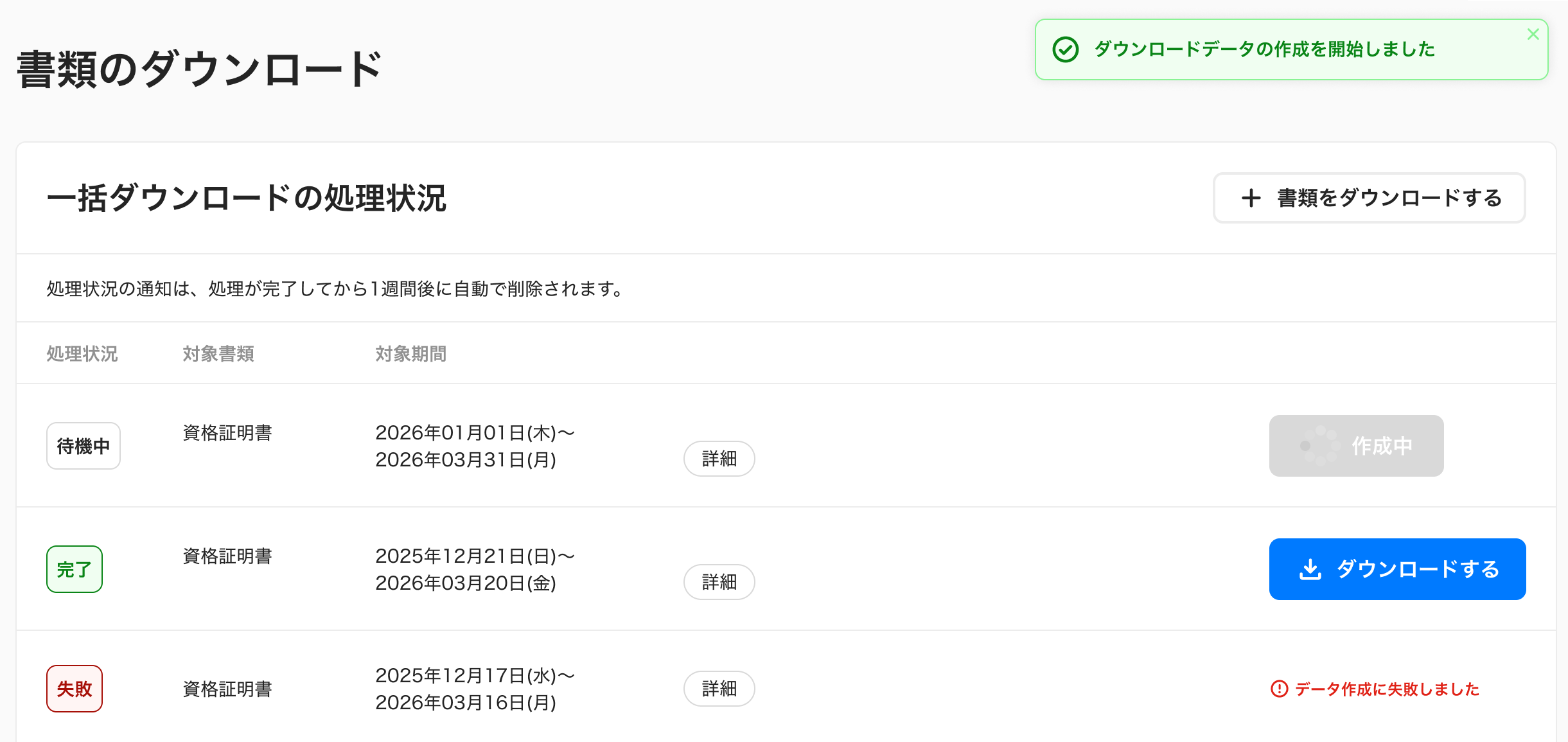The image size is (1568, 742).
Task: Open 詳細 for the 失敗 row
Action: (719, 689)
